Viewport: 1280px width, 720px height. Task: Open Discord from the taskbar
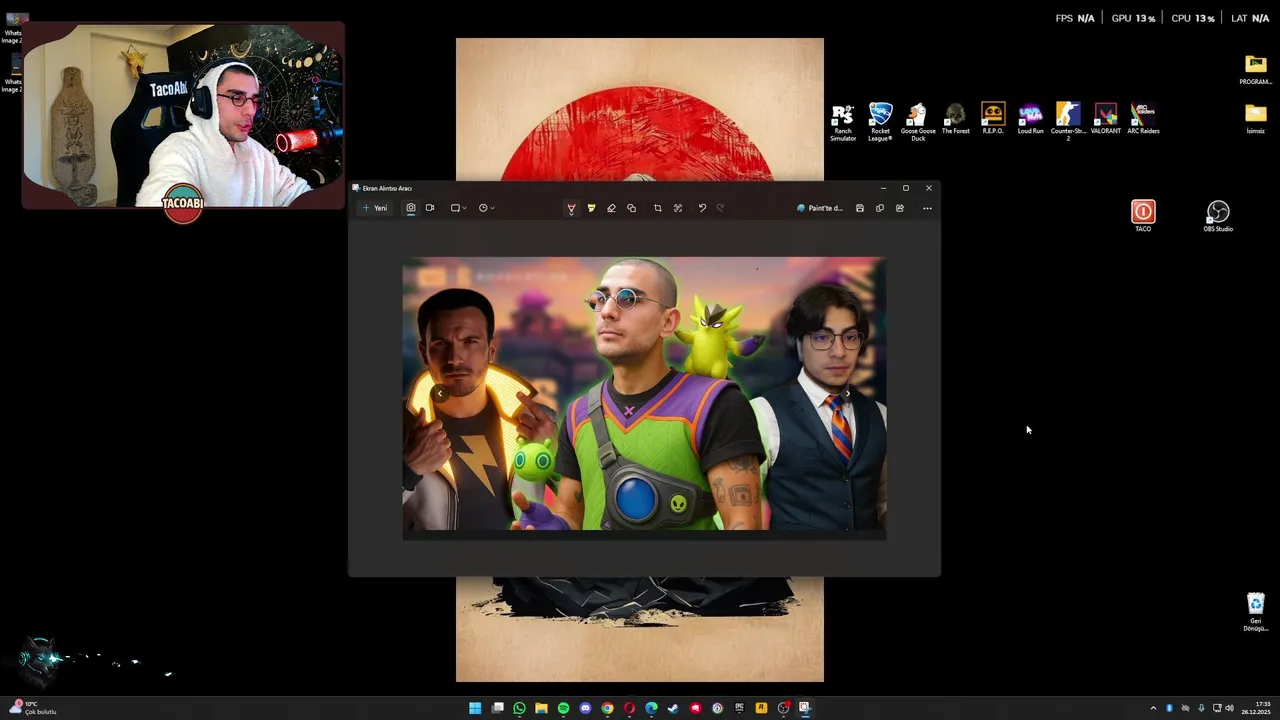coord(585,708)
